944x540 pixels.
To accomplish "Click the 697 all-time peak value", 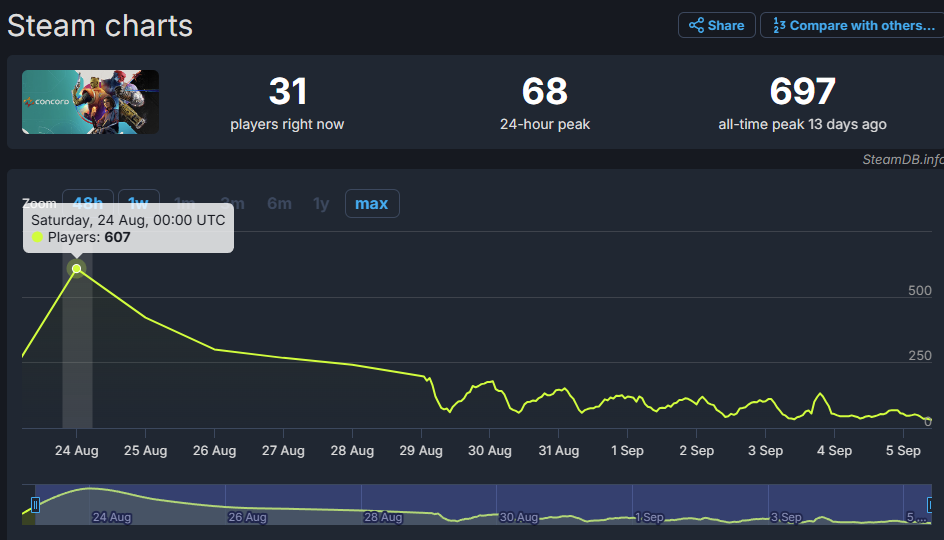I will pyautogui.click(x=803, y=91).
